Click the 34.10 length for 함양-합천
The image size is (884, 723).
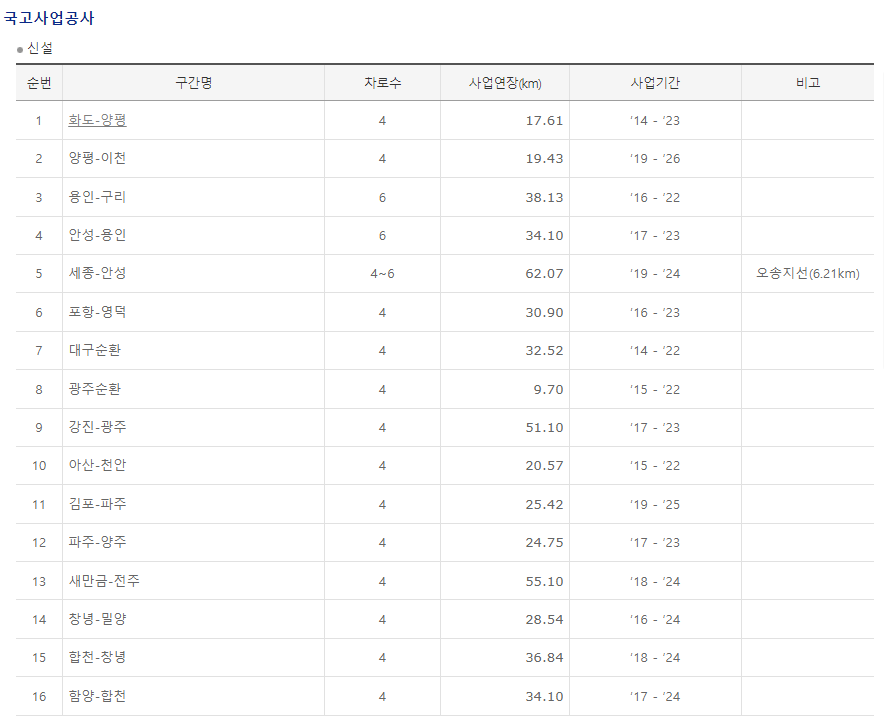pos(545,696)
